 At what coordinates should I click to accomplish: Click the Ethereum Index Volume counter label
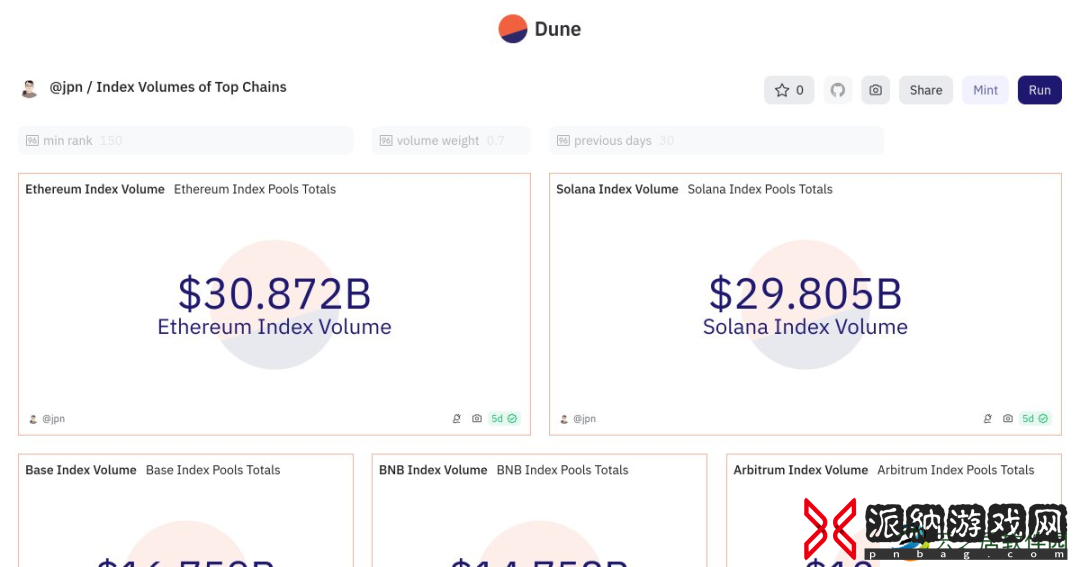pos(275,327)
